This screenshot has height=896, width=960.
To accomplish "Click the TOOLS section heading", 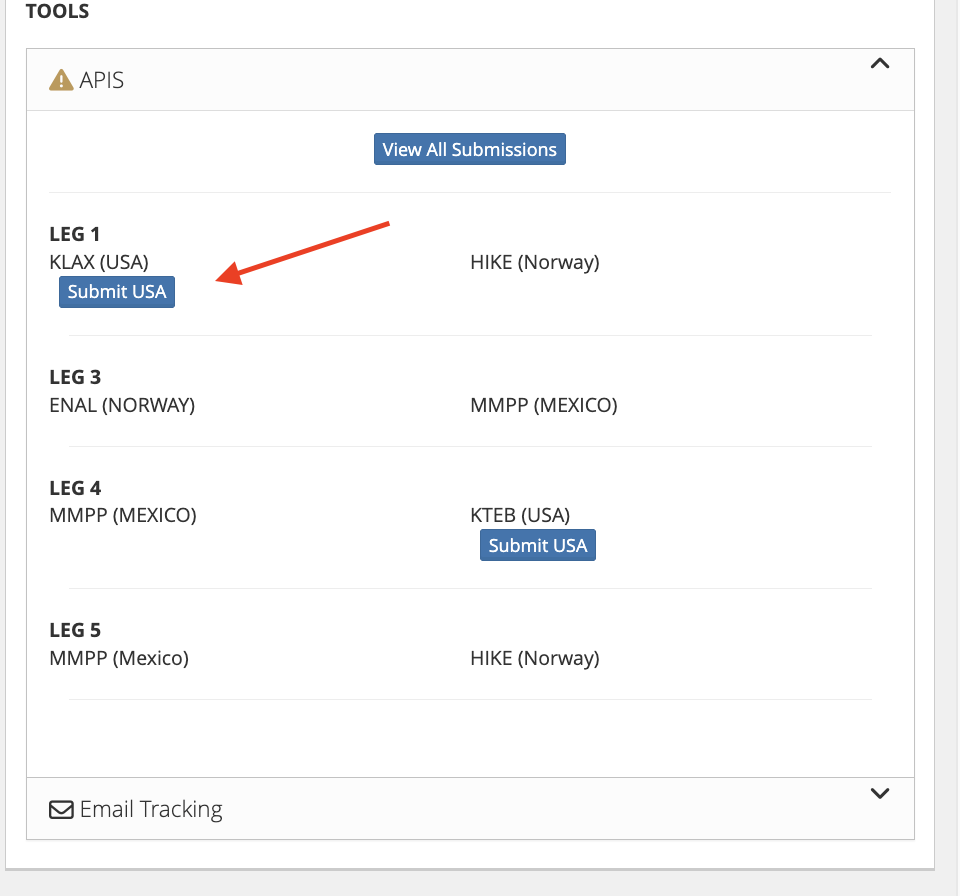I will point(57,12).
